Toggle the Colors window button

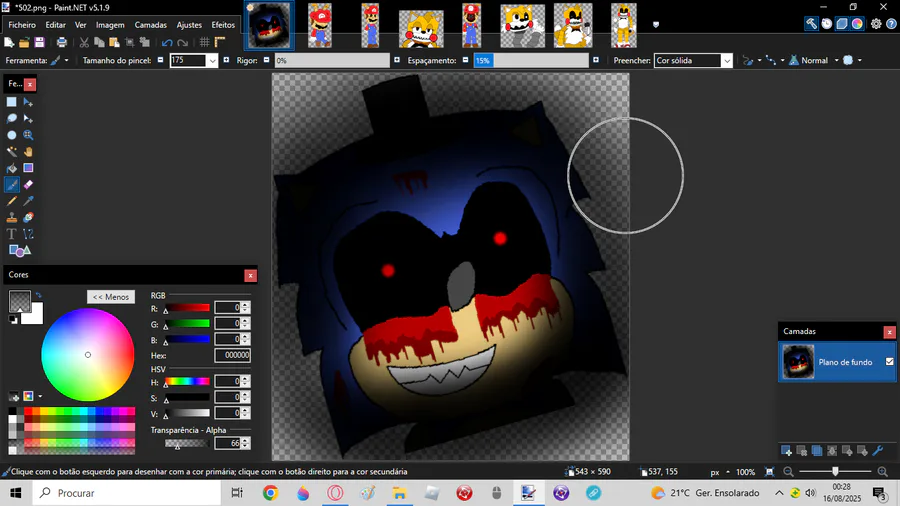click(858, 24)
